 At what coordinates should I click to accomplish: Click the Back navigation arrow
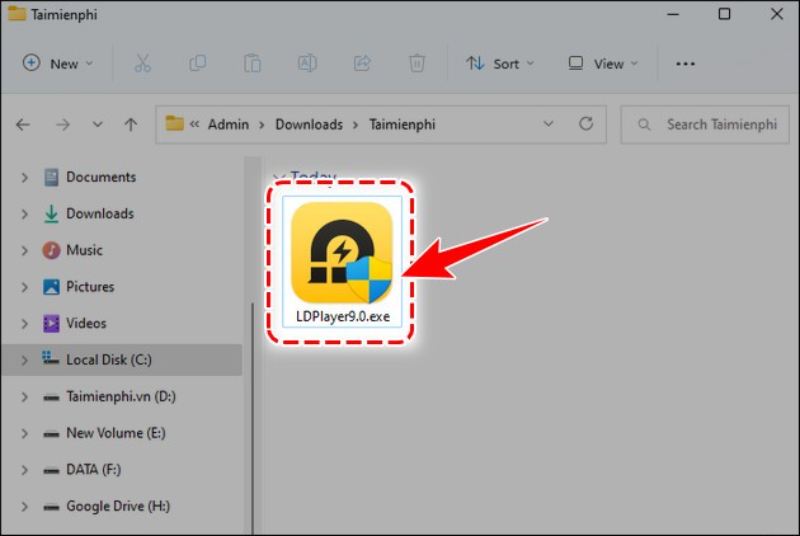tap(23, 125)
